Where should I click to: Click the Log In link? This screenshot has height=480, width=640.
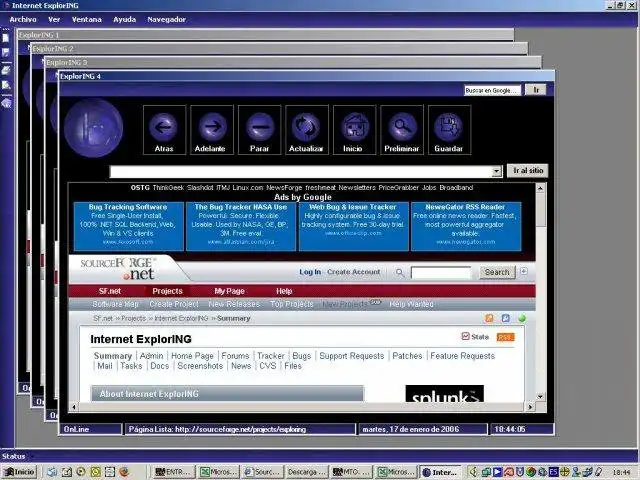pyautogui.click(x=310, y=272)
